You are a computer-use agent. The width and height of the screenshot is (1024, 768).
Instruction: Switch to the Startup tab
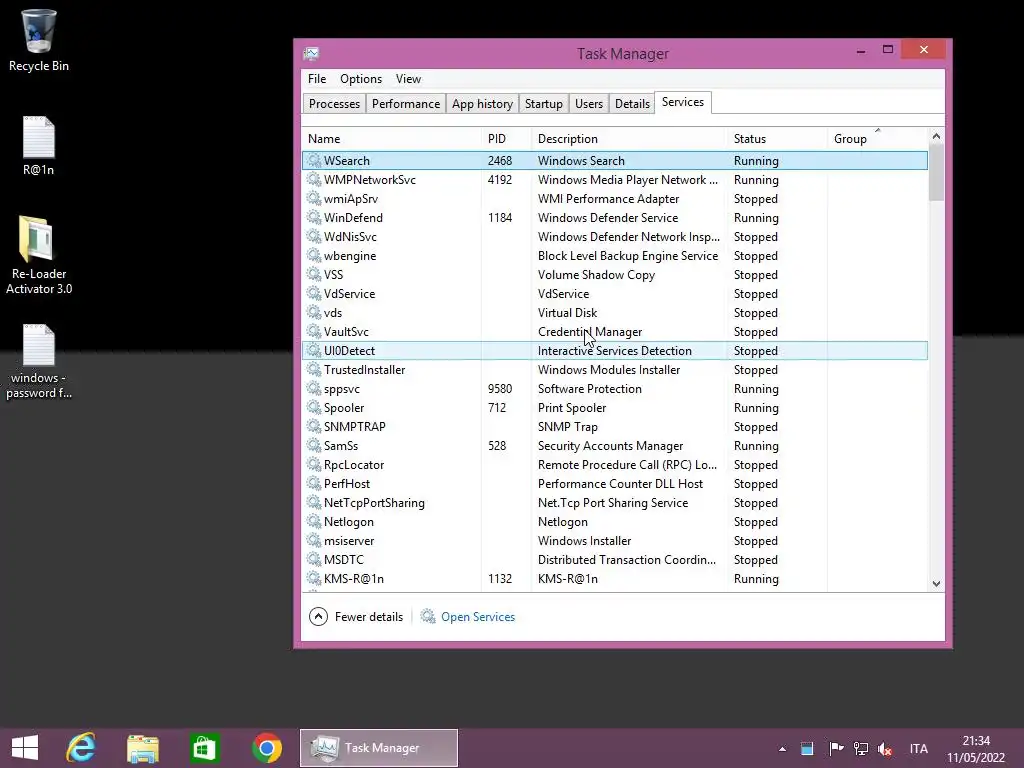coord(543,104)
